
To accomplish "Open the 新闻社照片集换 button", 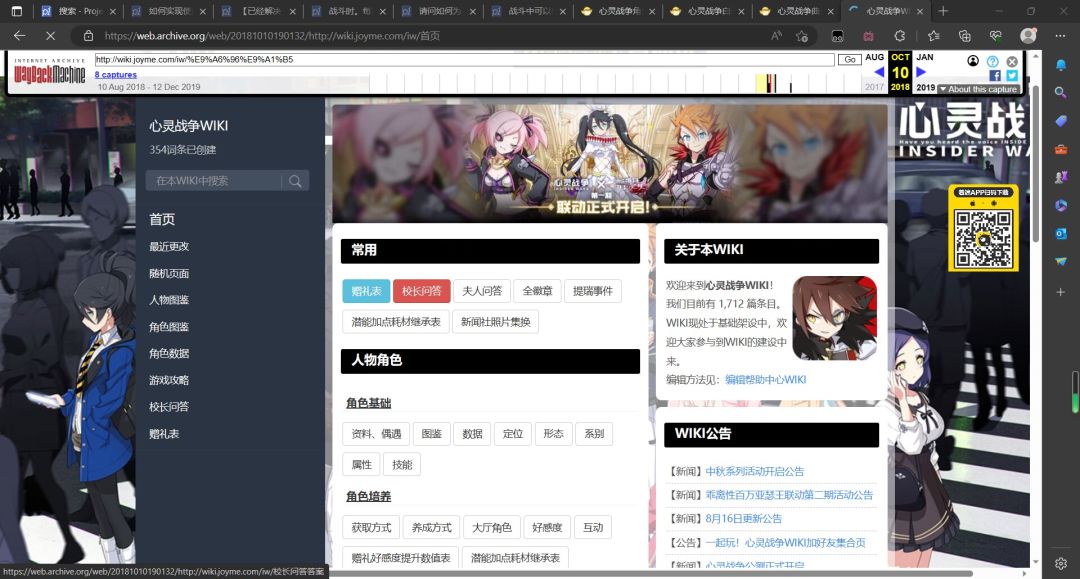I will pos(495,322).
